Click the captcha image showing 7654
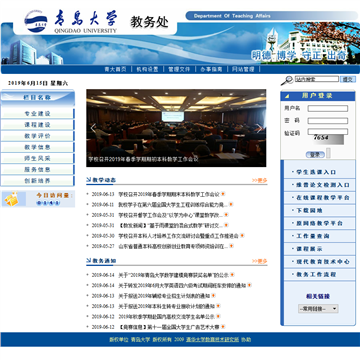The image size is (360, 360). coord(329,139)
